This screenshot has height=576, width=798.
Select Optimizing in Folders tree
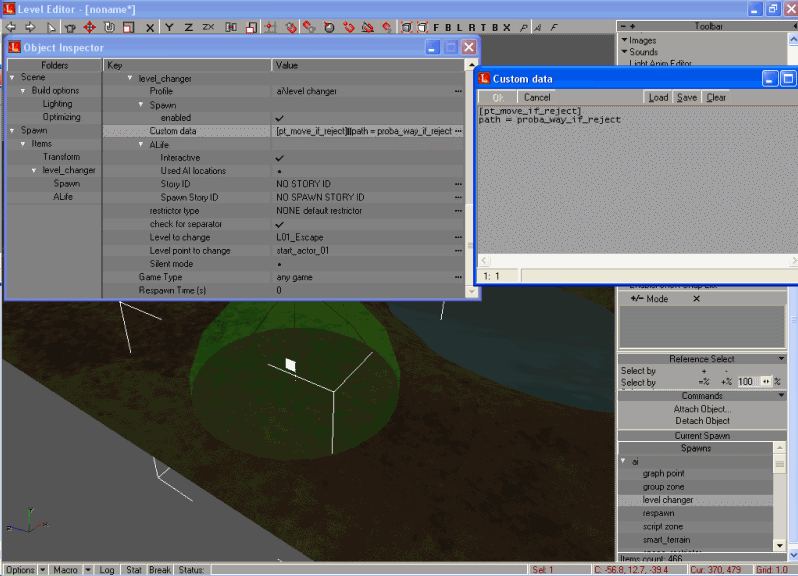(62, 117)
